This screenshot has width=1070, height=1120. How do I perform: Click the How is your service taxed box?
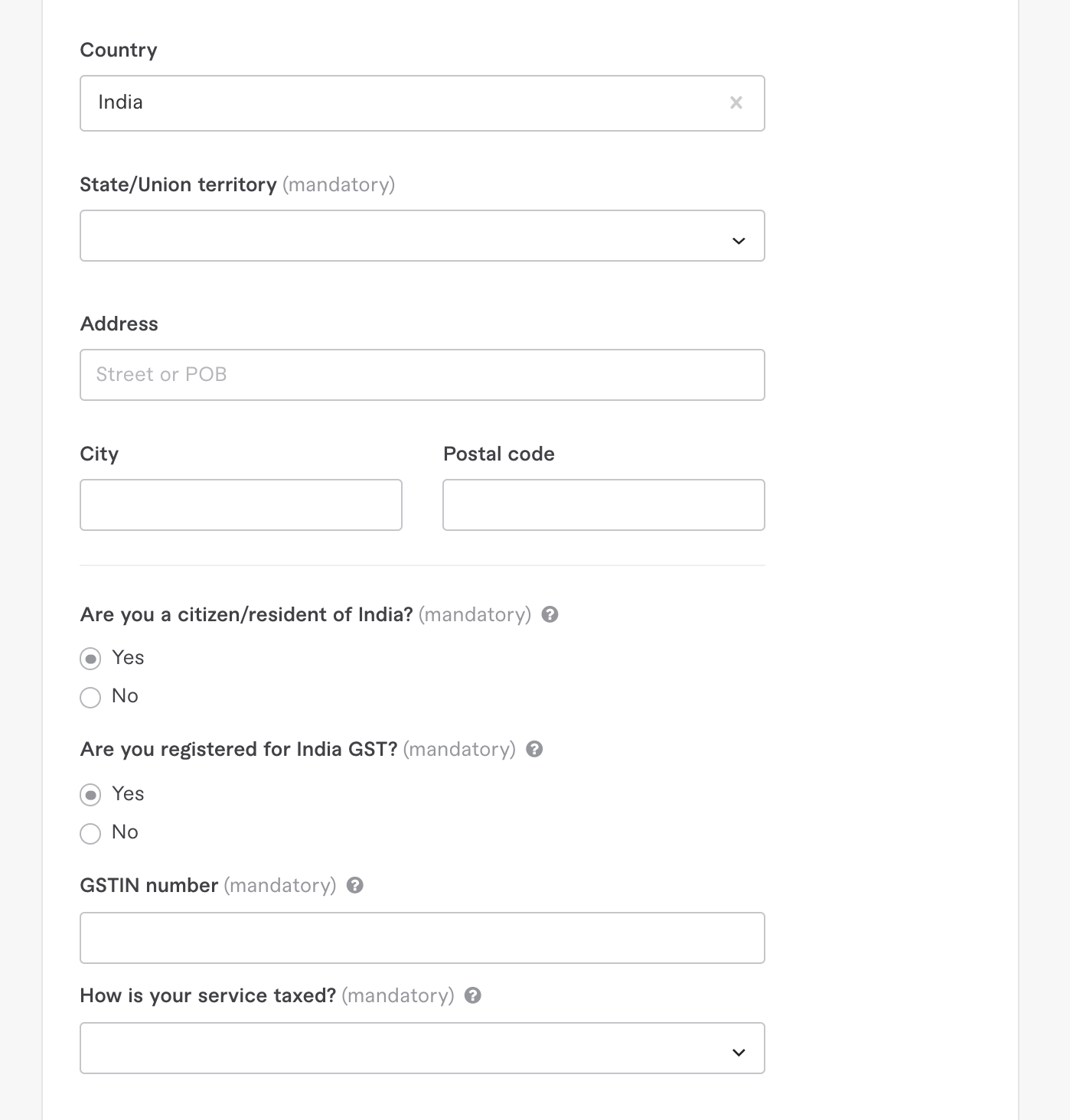398,1048
